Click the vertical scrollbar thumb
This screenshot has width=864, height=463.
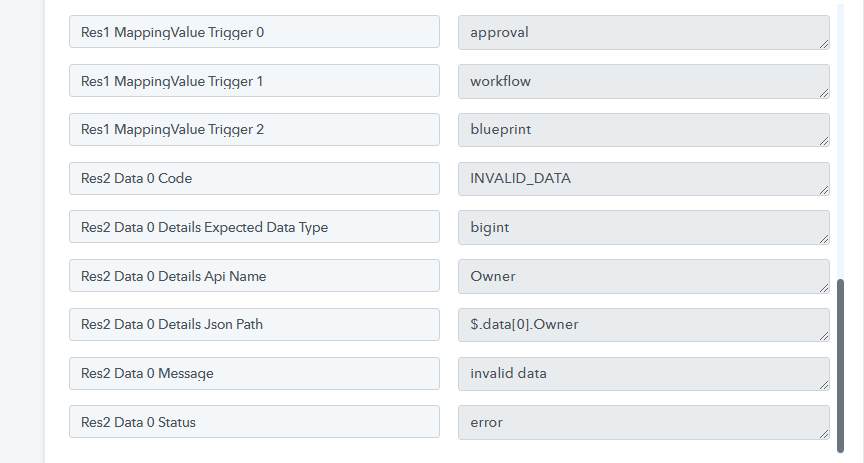pyautogui.click(x=840, y=366)
